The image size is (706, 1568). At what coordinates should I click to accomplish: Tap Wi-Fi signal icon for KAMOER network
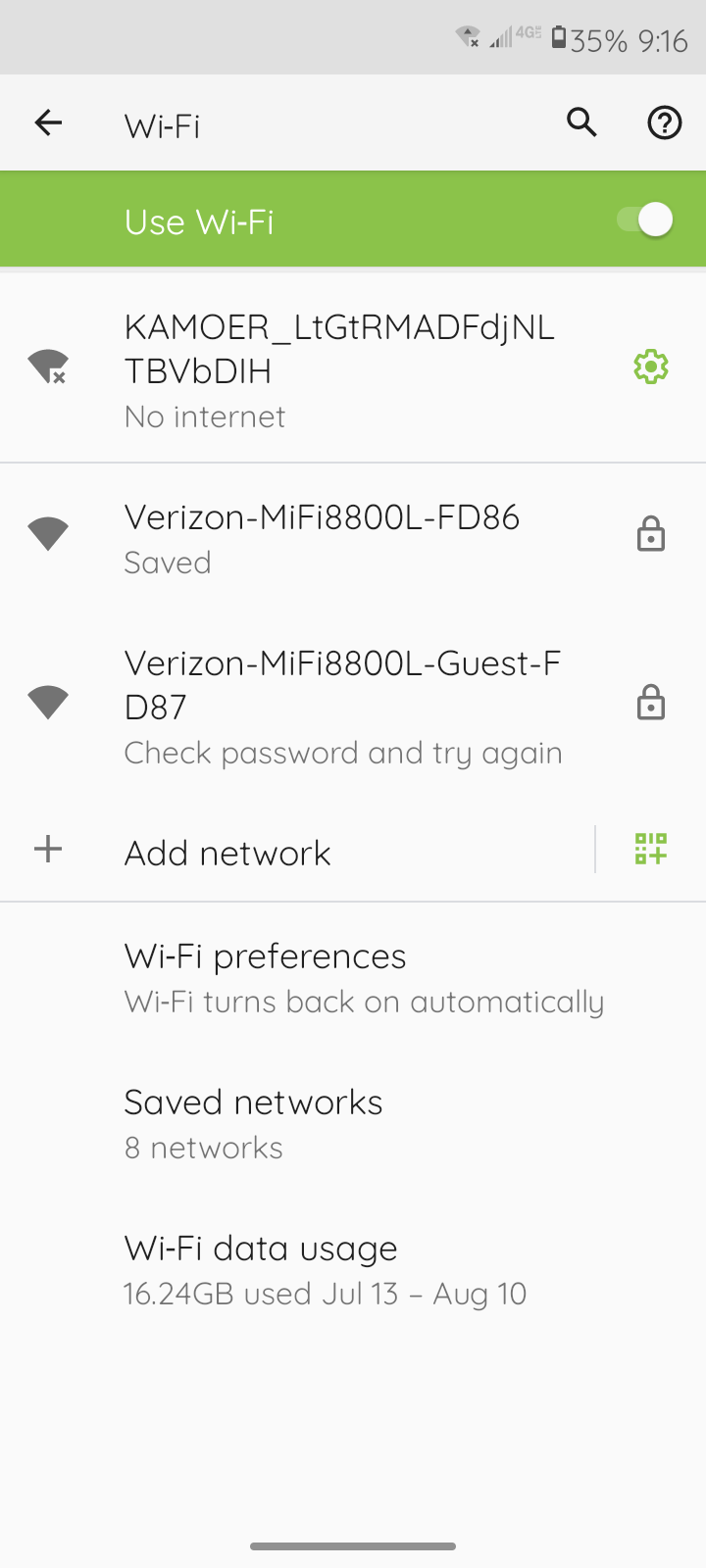pyautogui.click(x=48, y=367)
